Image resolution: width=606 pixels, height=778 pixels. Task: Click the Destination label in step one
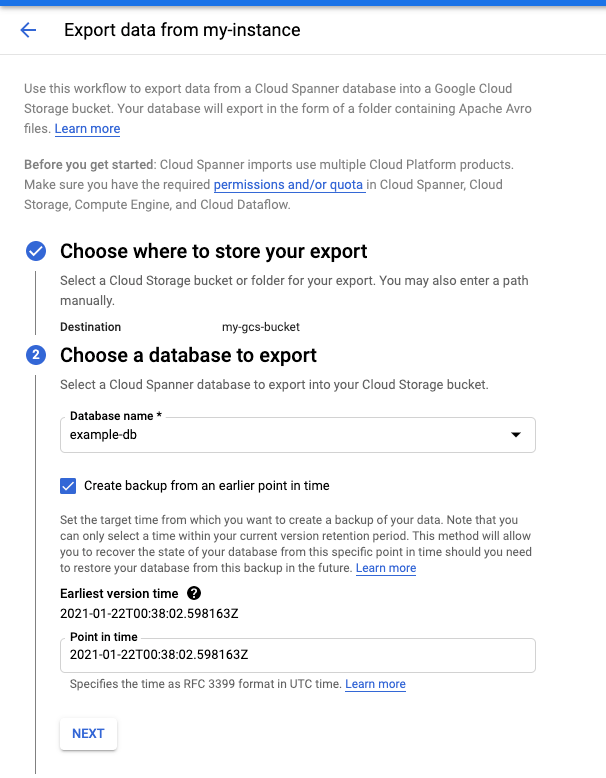point(90,327)
